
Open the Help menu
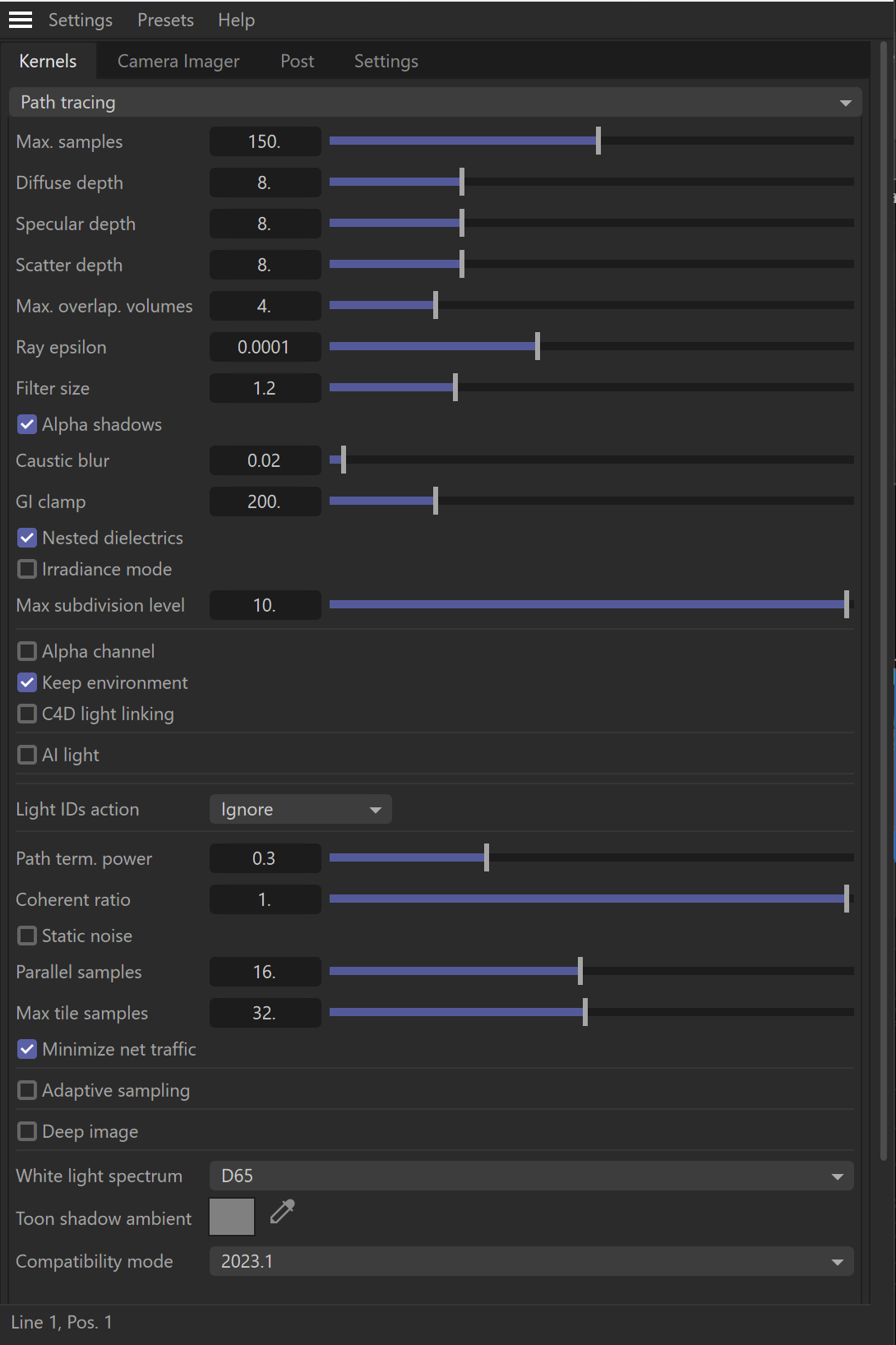(236, 21)
